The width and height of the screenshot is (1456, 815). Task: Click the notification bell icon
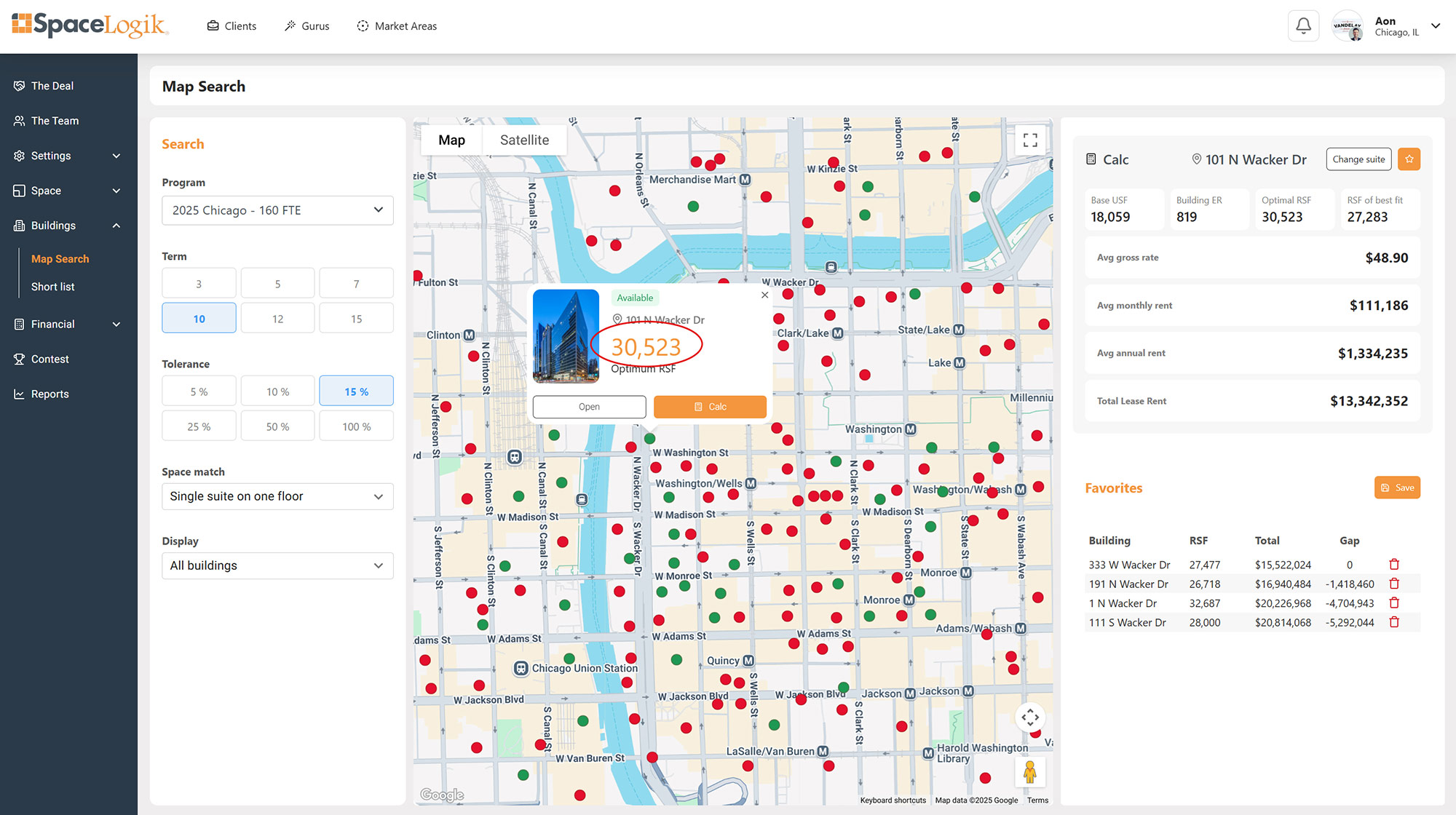point(1303,26)
